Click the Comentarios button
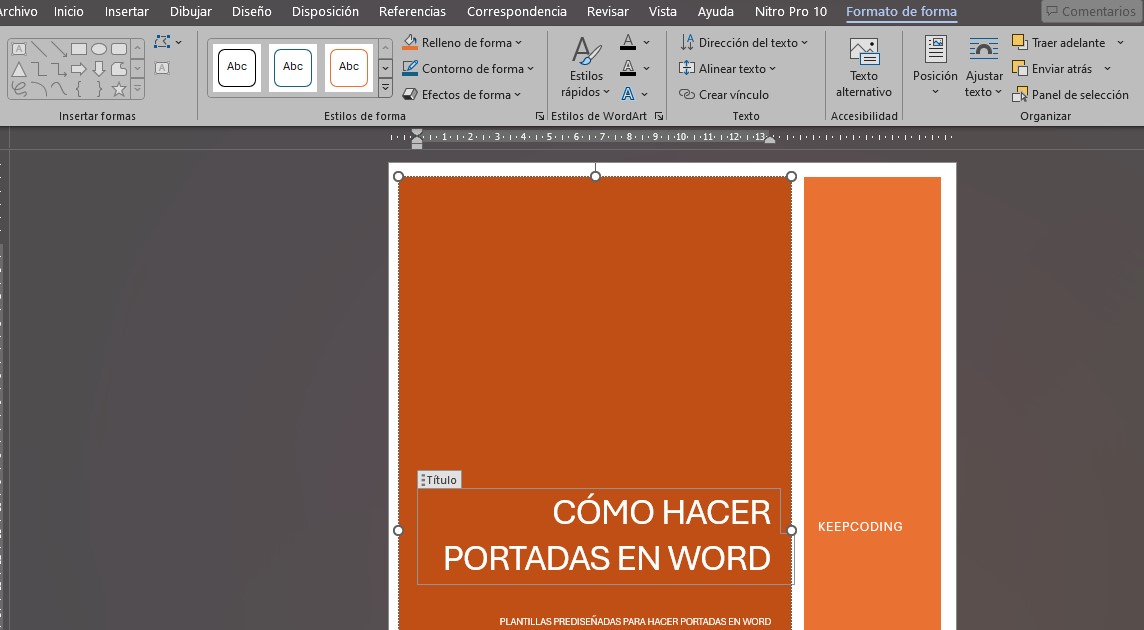Viewport: 1144px width, 630px height. (x=1091, y=12)
